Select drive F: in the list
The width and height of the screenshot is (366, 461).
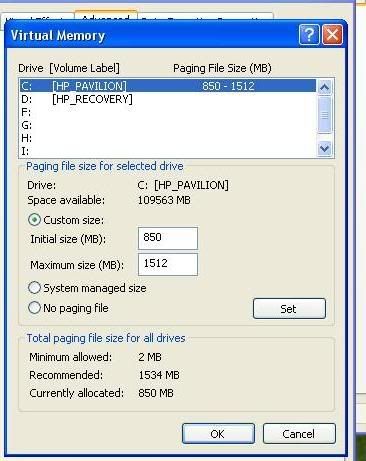coord(168,112)
